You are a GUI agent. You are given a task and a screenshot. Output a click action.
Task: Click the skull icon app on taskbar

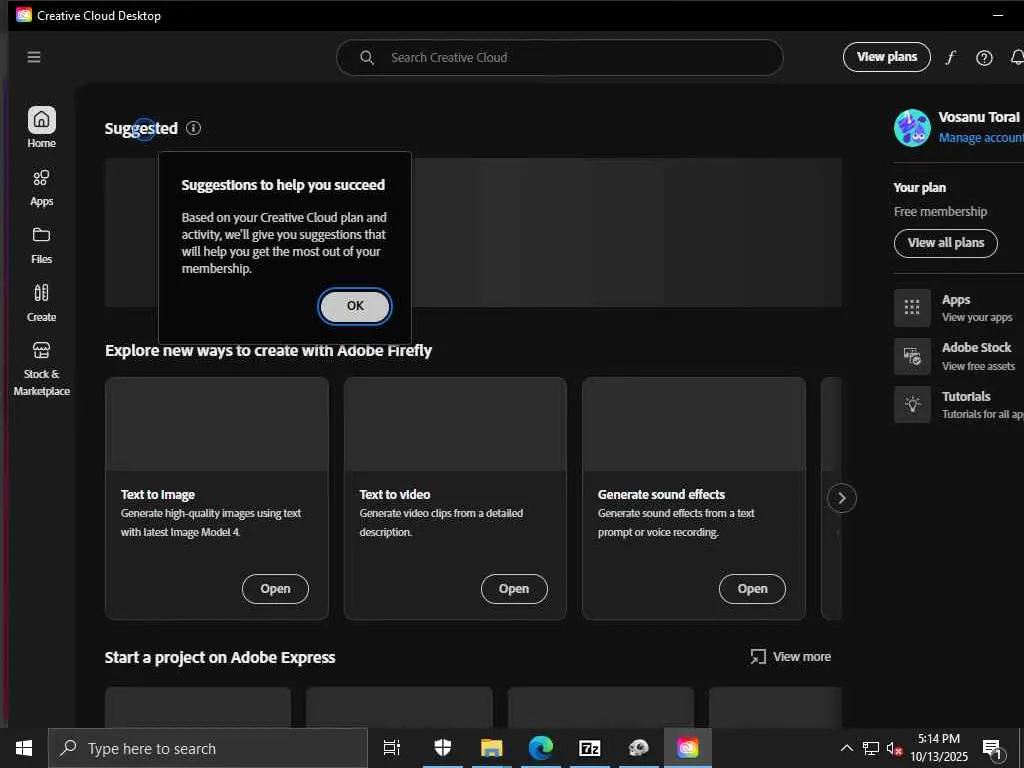(x=639, y=748)
